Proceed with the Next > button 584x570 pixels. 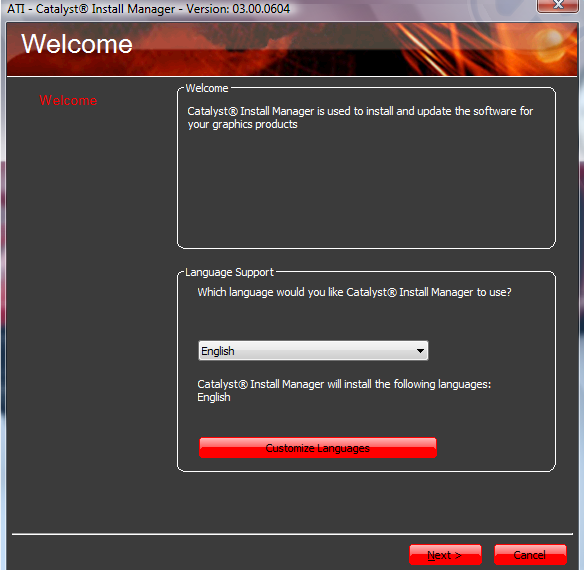tap(445, 555)
